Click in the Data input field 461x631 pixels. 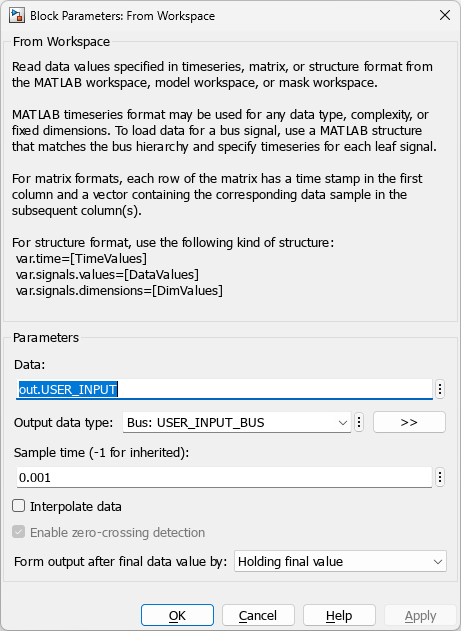(x=224, y=389)
